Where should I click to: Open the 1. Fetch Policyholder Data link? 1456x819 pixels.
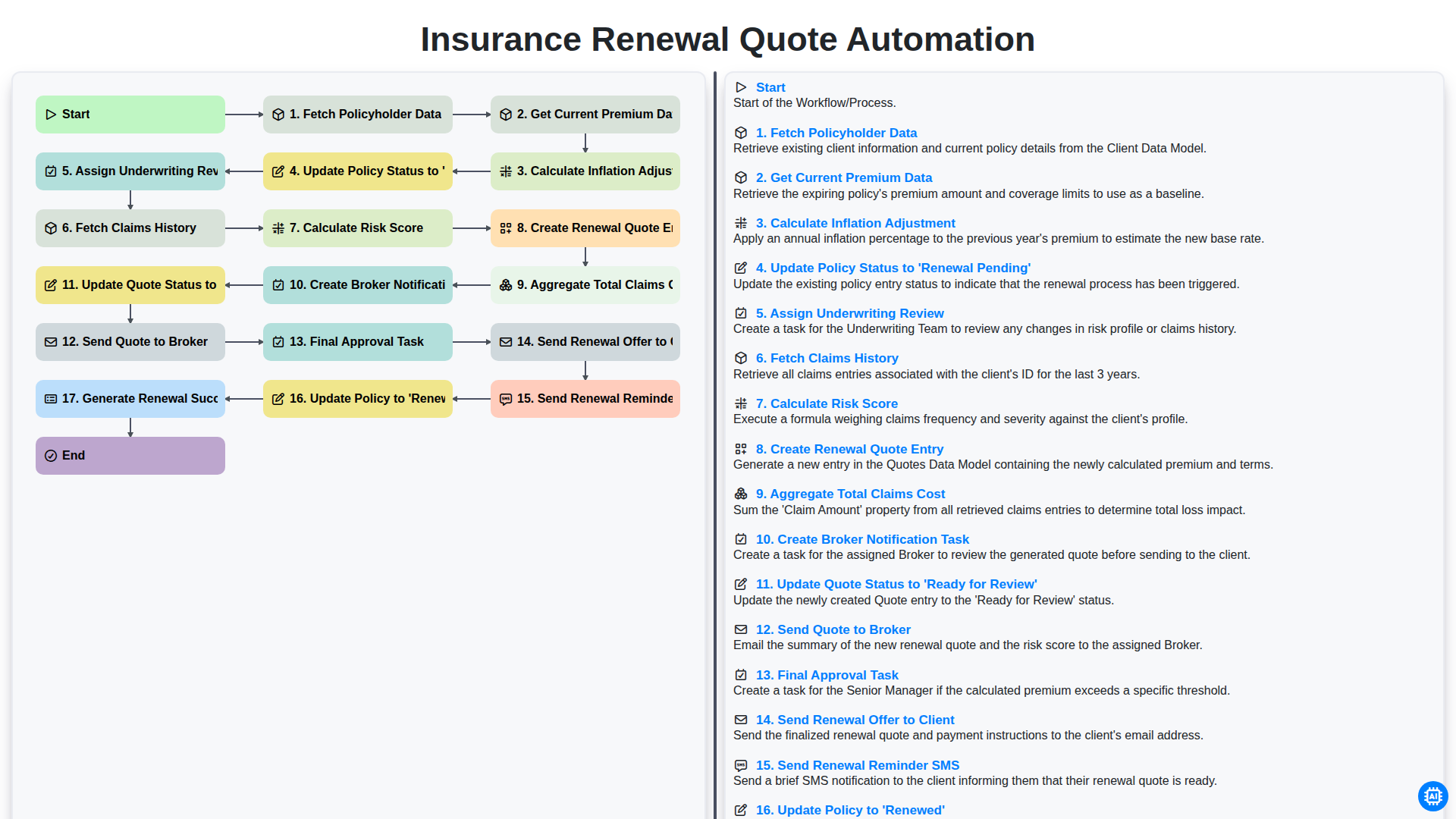836,133
